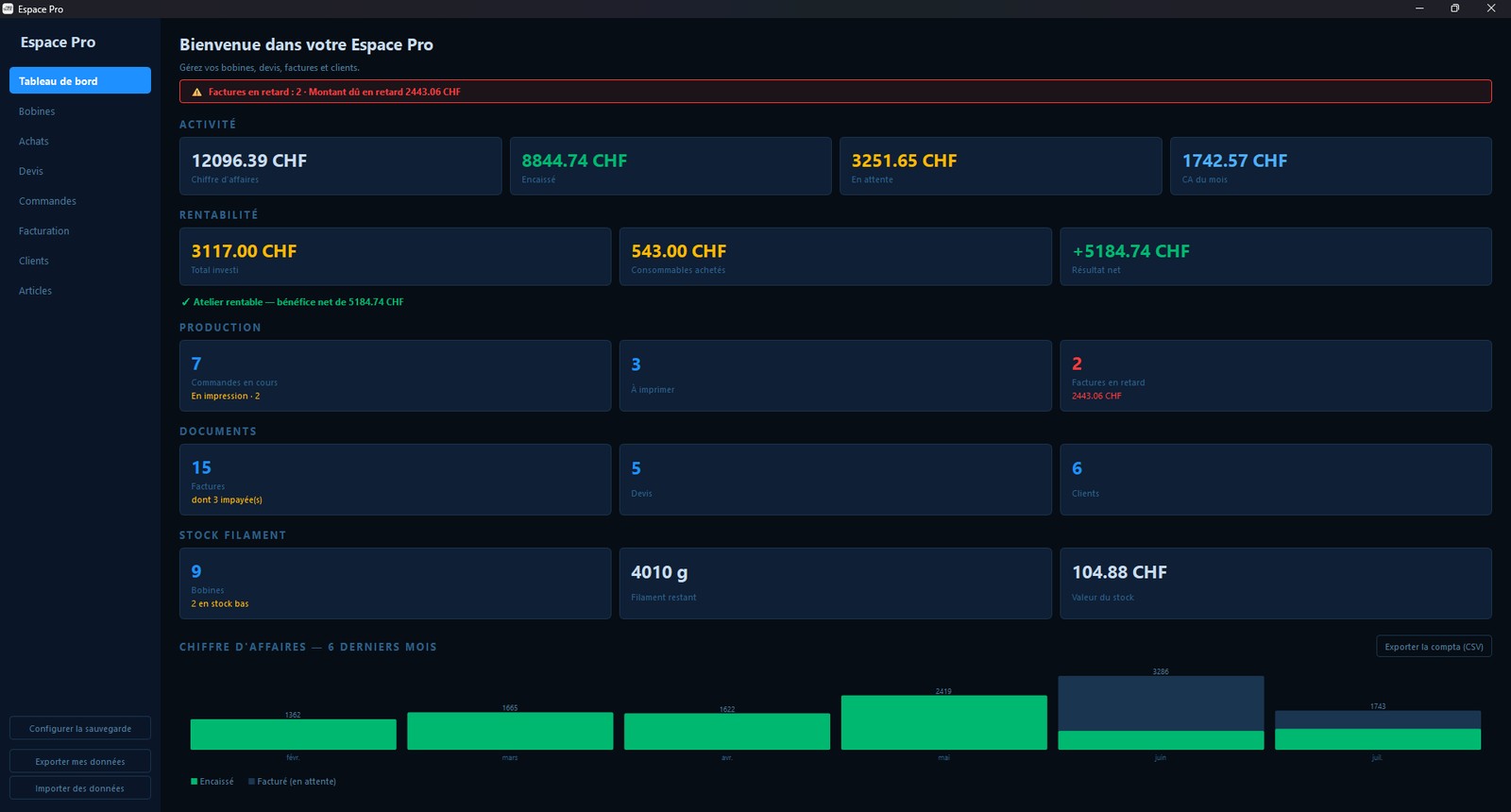Image resolution: width=1511 pixels, height=812 pixels.
Task: Click the Résultat net +5184.74 CHF card
Action: [1276, 257]
